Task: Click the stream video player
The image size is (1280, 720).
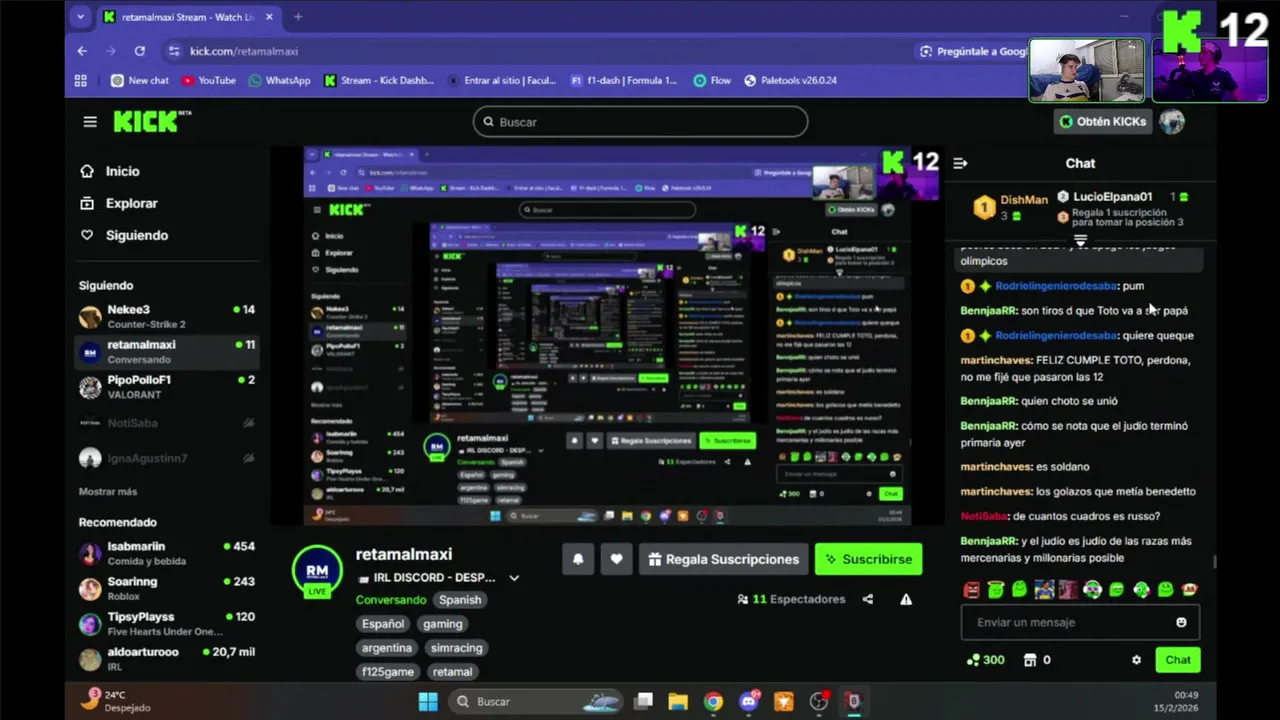Action: pos(606,336)
